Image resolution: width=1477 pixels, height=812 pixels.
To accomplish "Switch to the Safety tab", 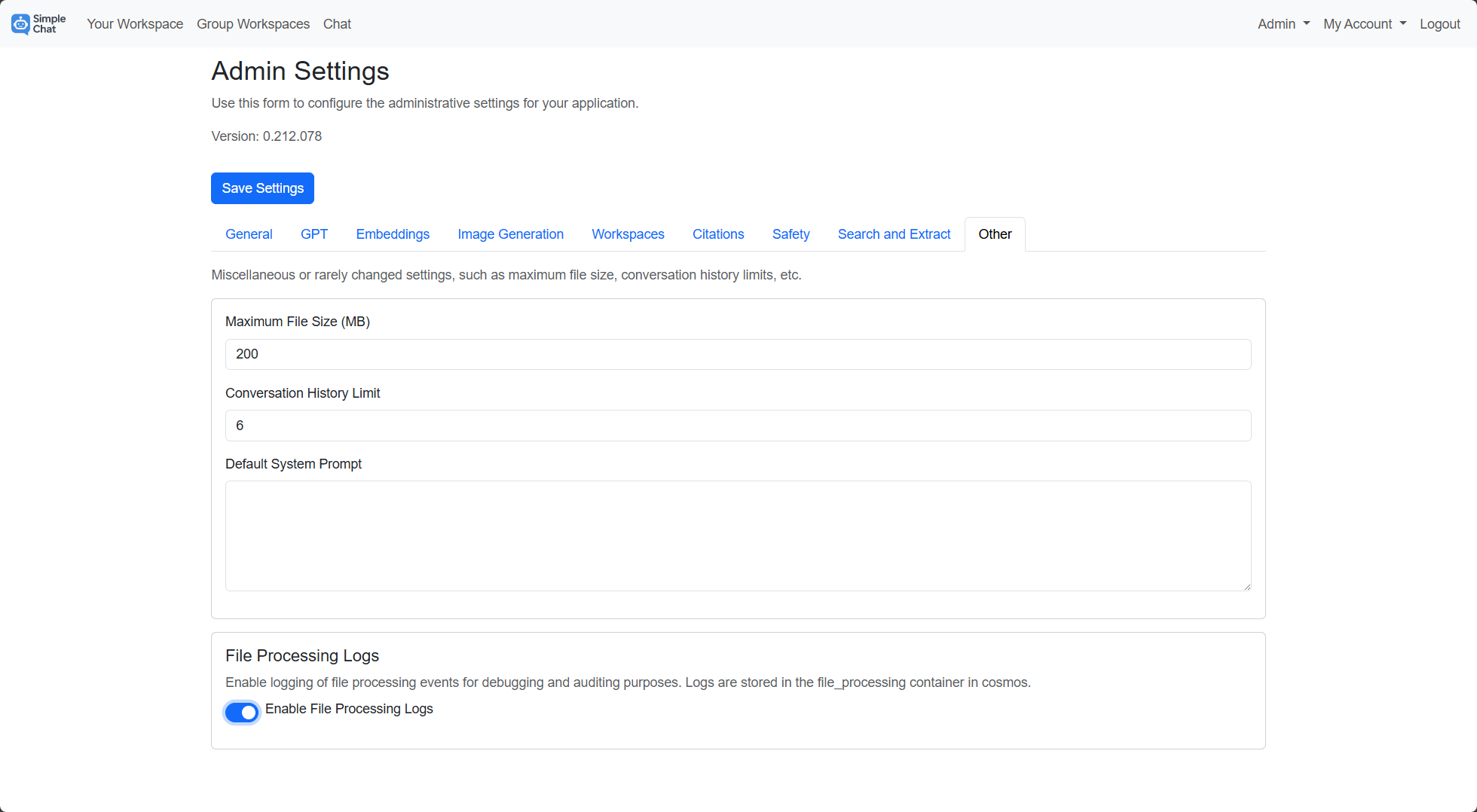I will [790, 234].
